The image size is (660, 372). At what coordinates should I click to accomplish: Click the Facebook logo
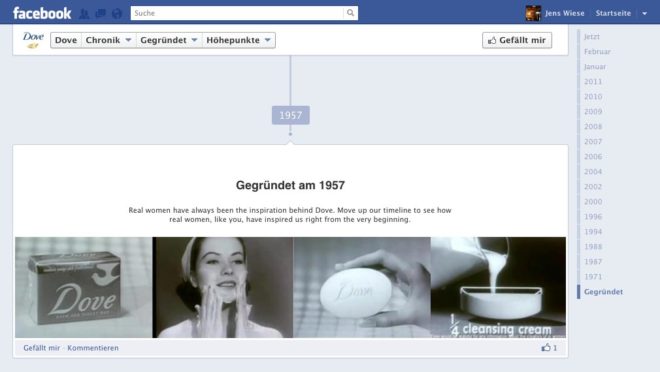click(42, 13)
